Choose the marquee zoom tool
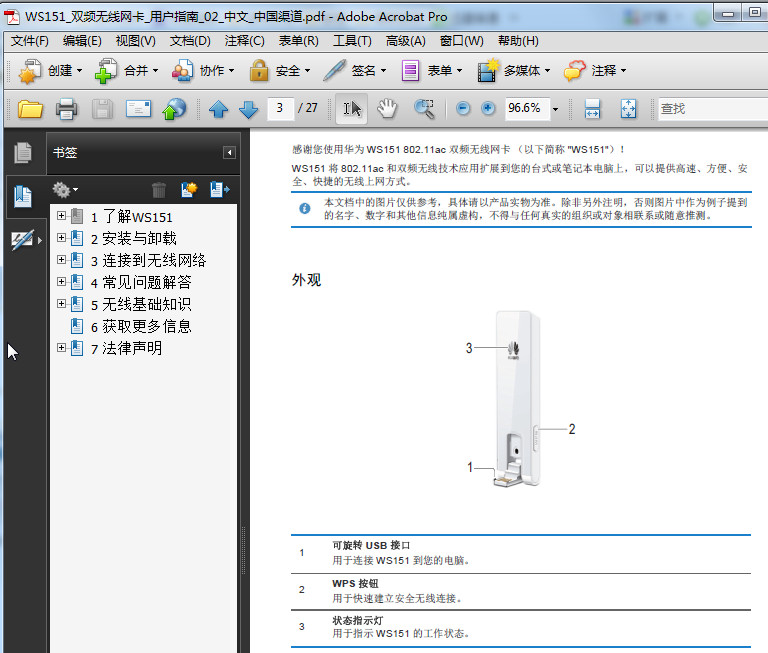The width and height of the screenshot is (768, 653). (424, 109)
